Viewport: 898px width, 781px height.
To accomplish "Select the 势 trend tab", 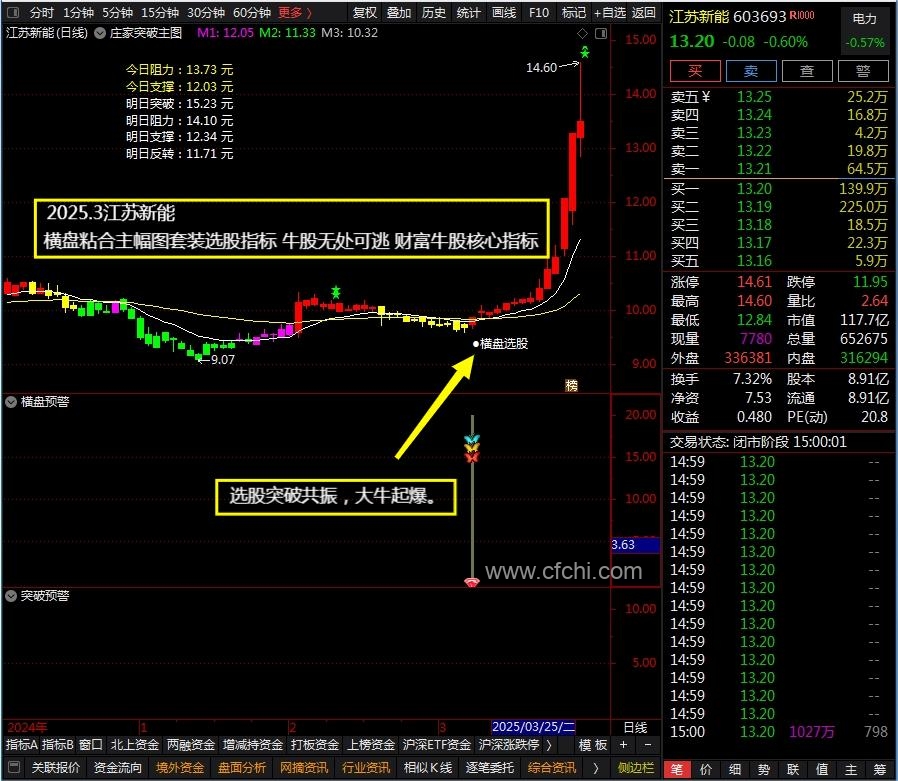I will [764, 769].
